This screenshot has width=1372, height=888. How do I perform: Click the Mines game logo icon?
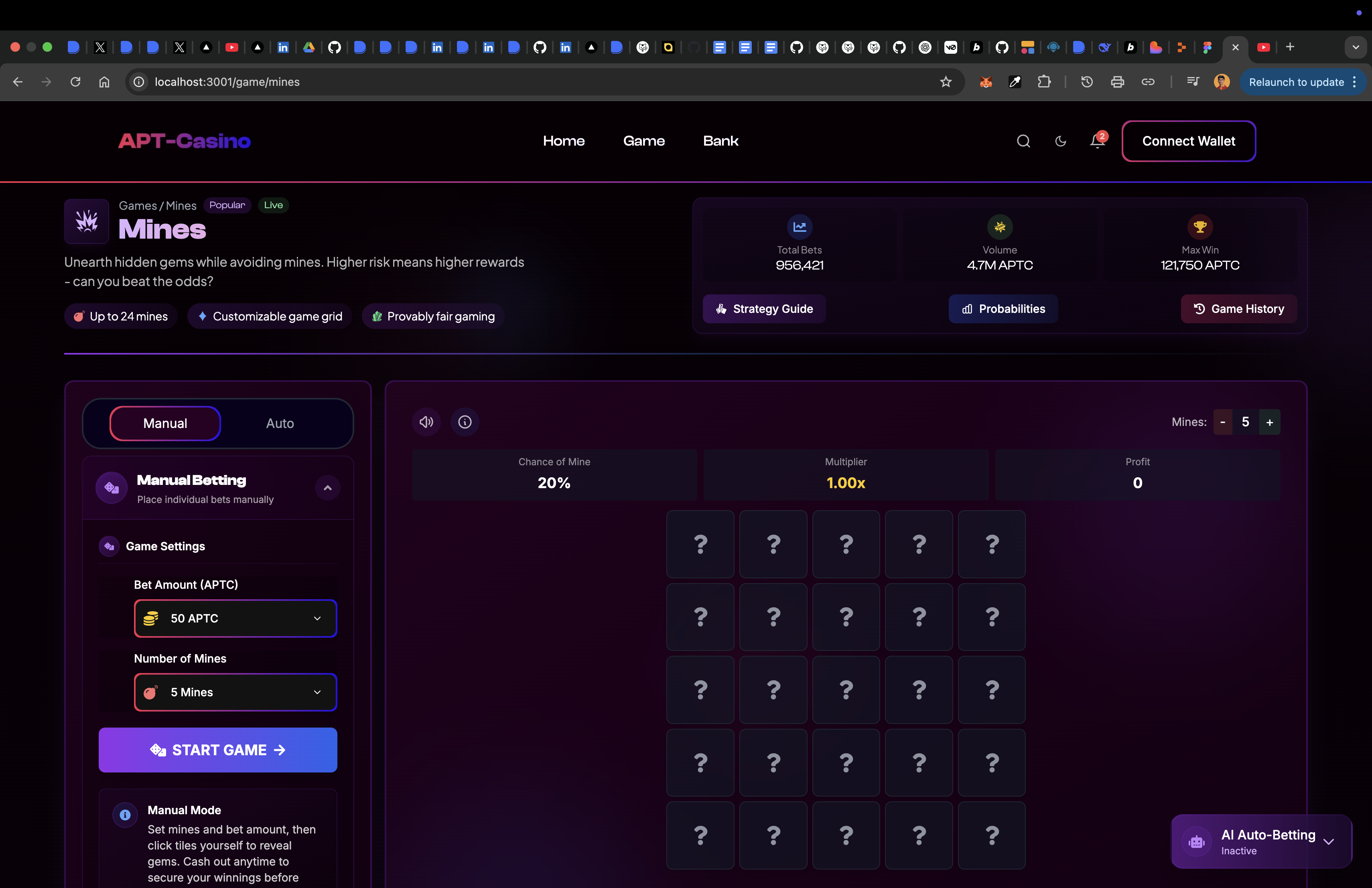(x=87, y=221)
